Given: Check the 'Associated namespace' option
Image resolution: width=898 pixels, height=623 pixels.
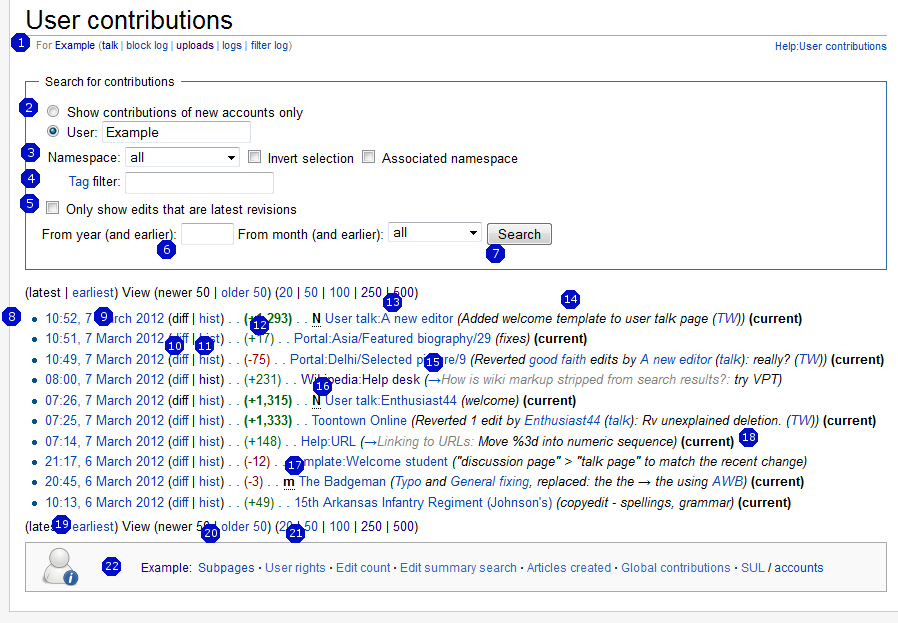Looking at the screenshot, I should tap(368, 157).
